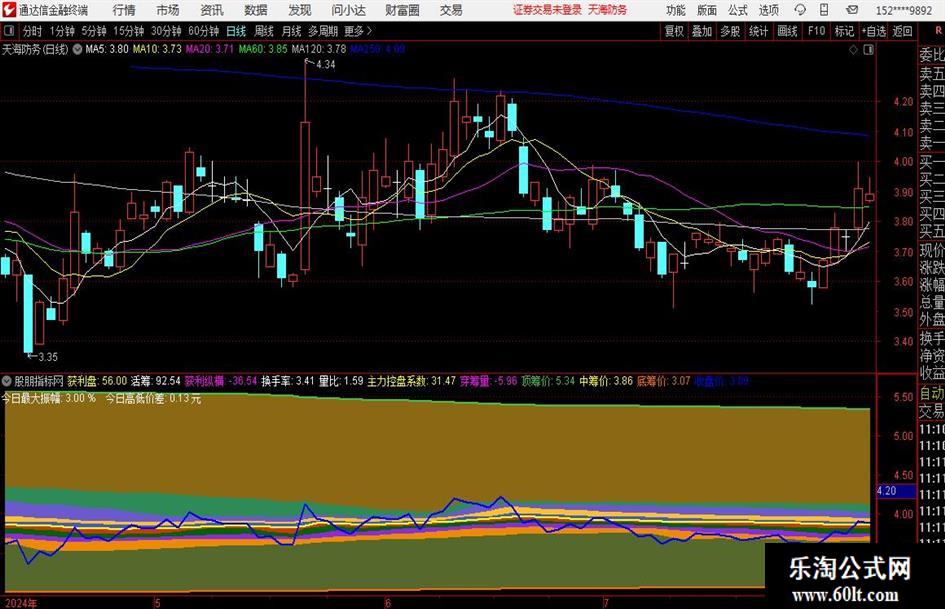Screen dimensions: 945x609
Task: Open the mobile phone icon in title bar
Action: point(824,10)
